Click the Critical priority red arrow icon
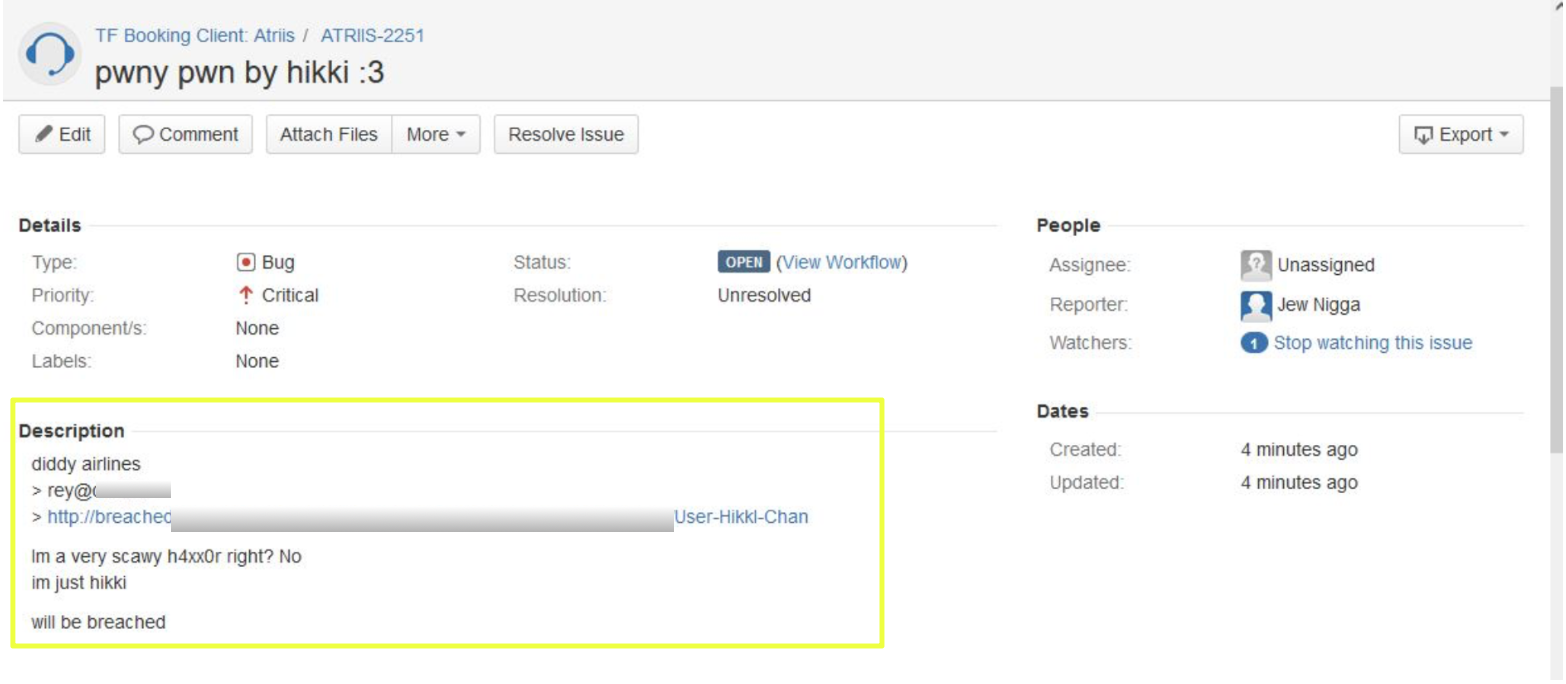This screenshot has width=1566, height=684. 244,295
